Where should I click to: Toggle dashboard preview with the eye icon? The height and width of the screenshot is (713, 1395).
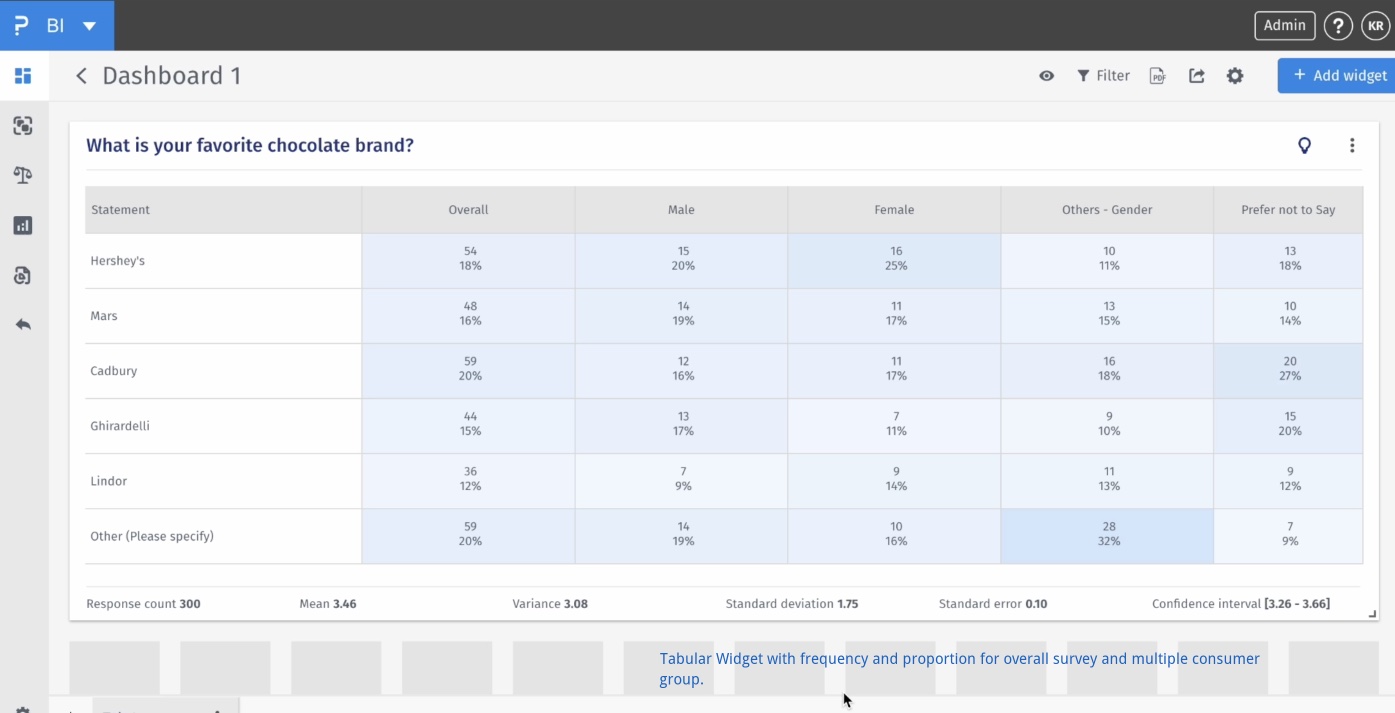point(1046,75)
